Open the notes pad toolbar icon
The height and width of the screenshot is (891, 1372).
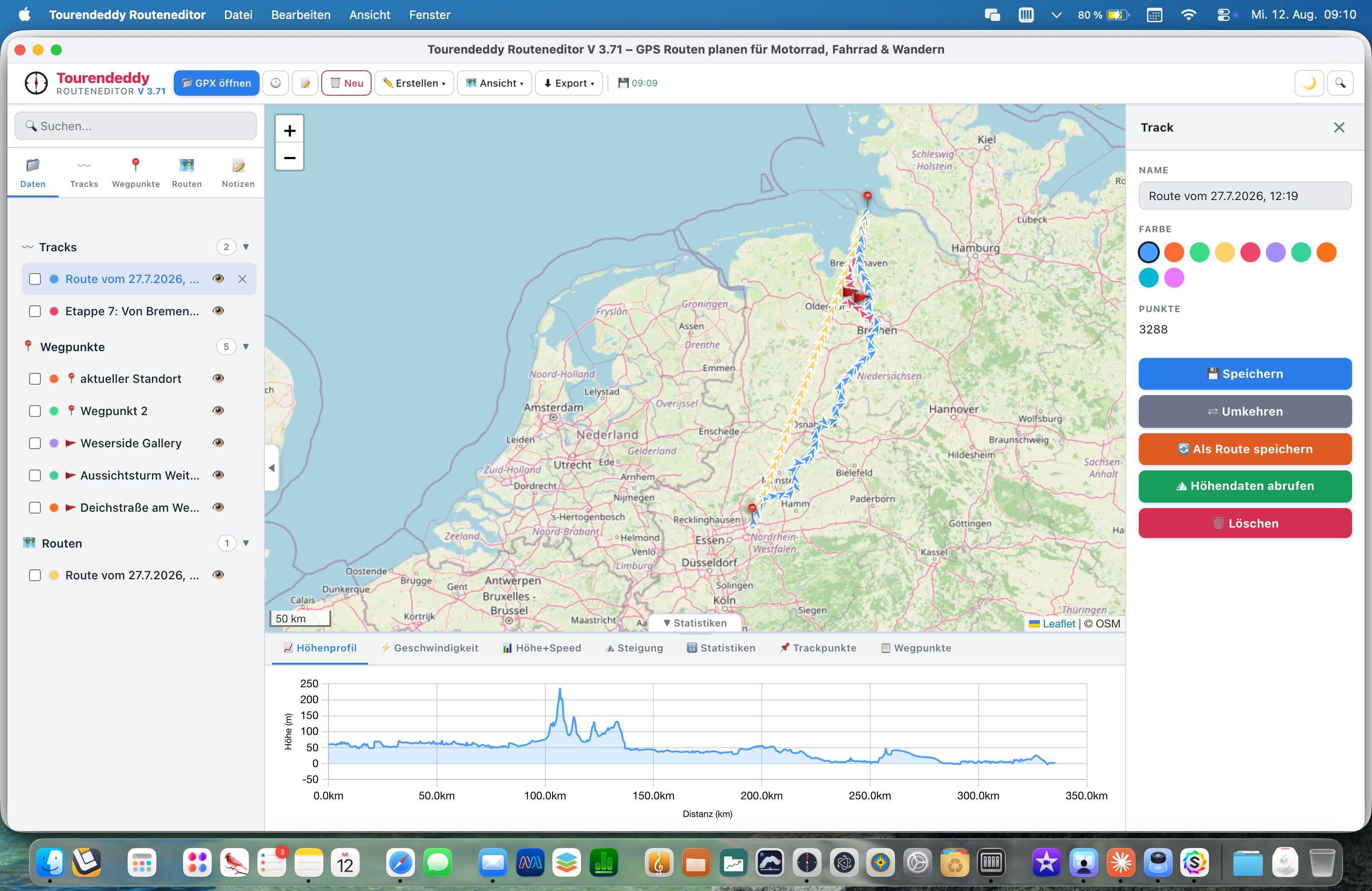click(x=305, y=83)
